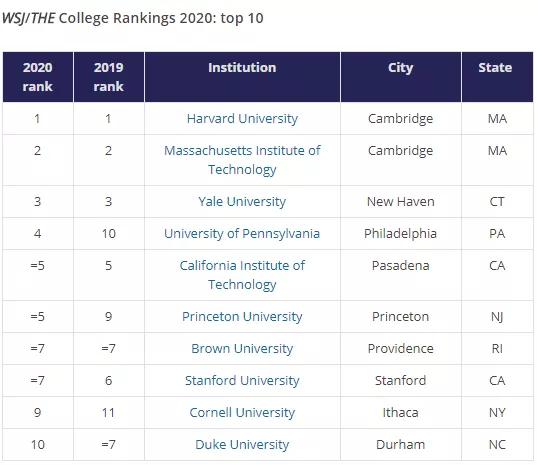Open the Harvard University link

pyautogui.click(x=242, y=119)
